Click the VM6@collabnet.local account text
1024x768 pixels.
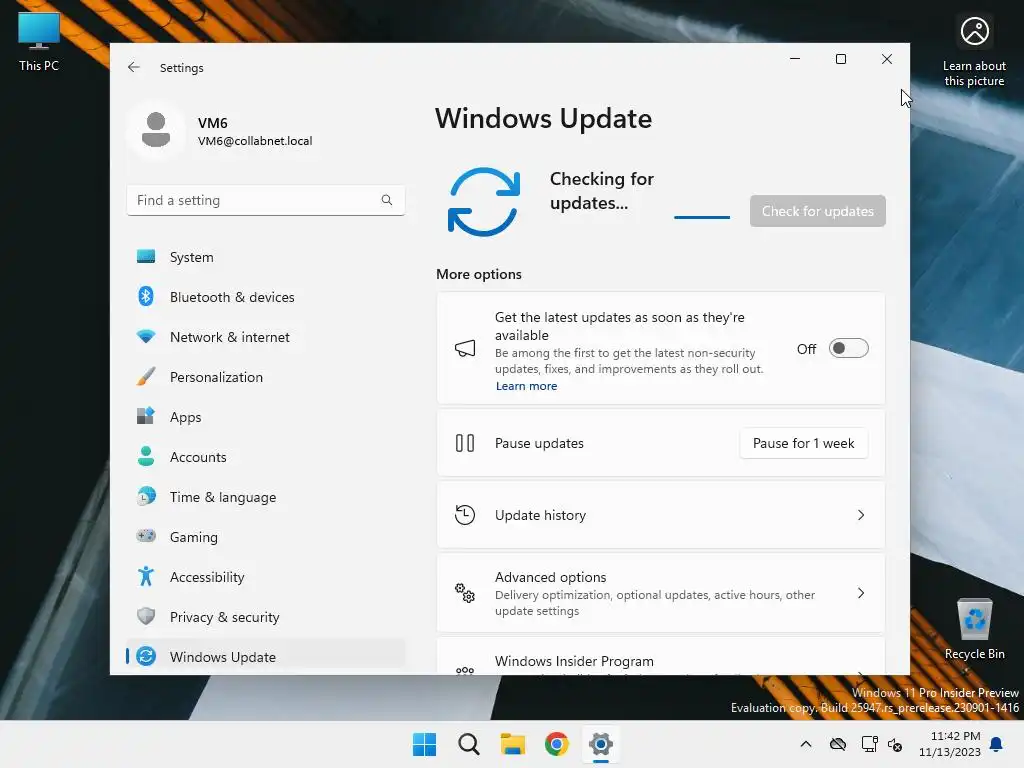point(255,141)
